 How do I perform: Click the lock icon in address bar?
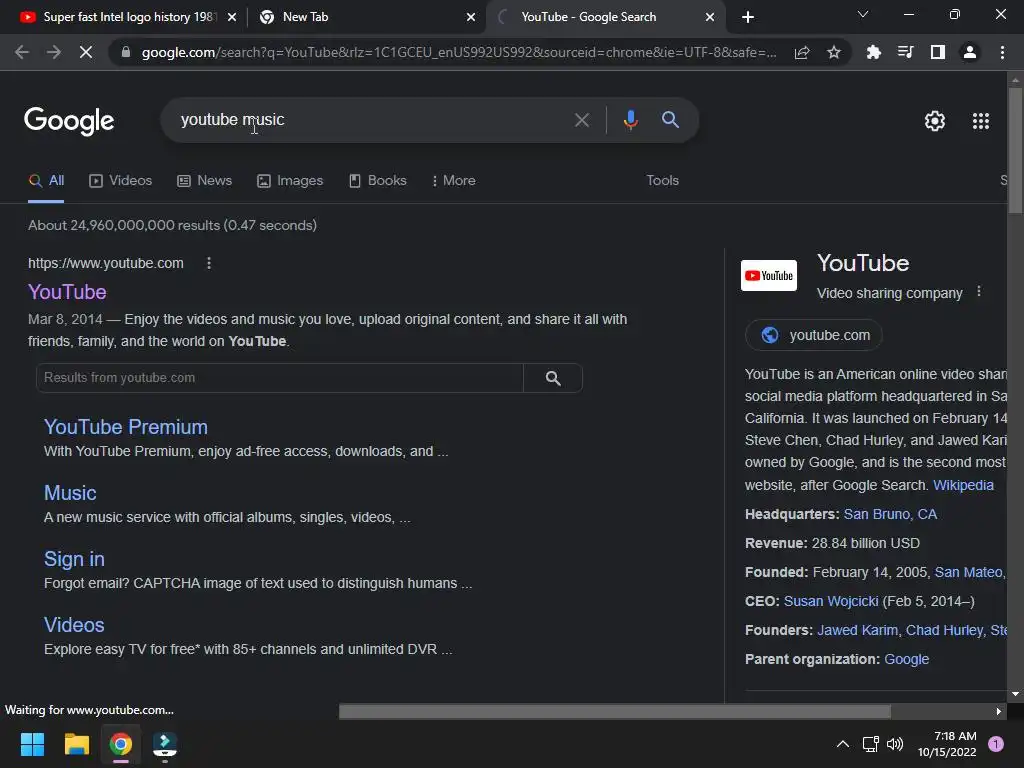pyautogui.click(x=126, y=52)
